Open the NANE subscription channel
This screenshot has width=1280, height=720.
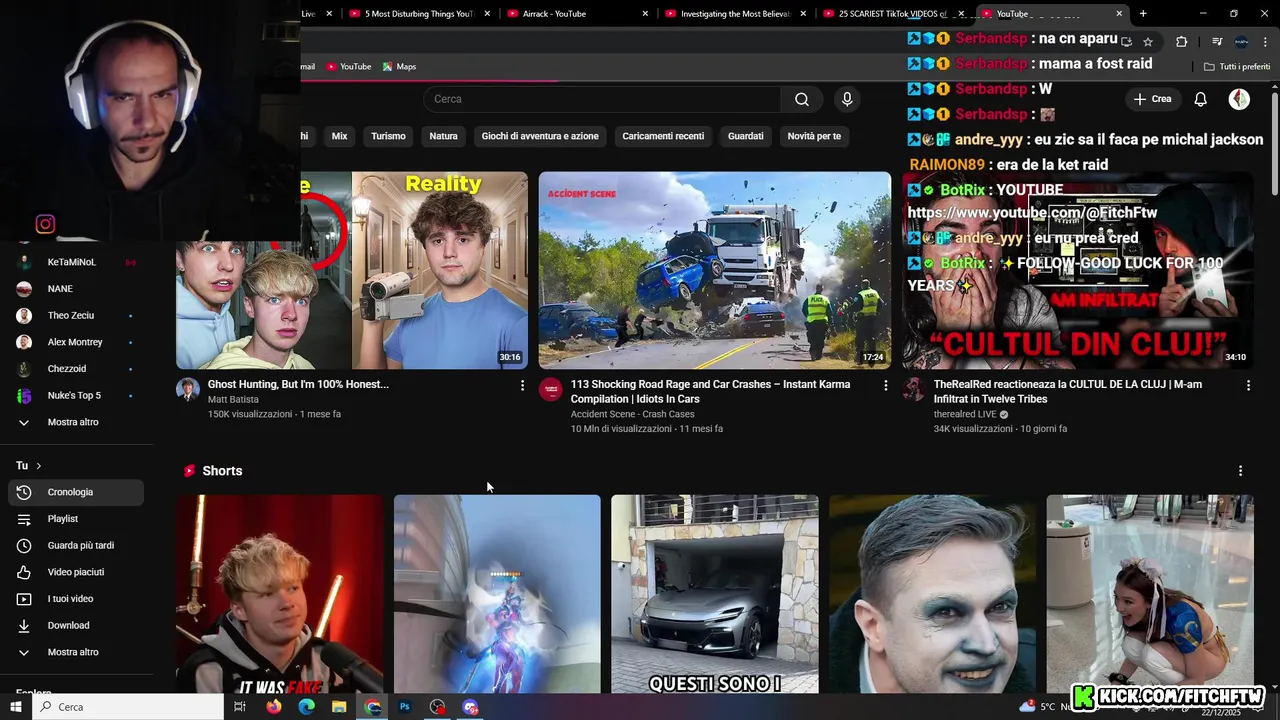click(76, 289)
